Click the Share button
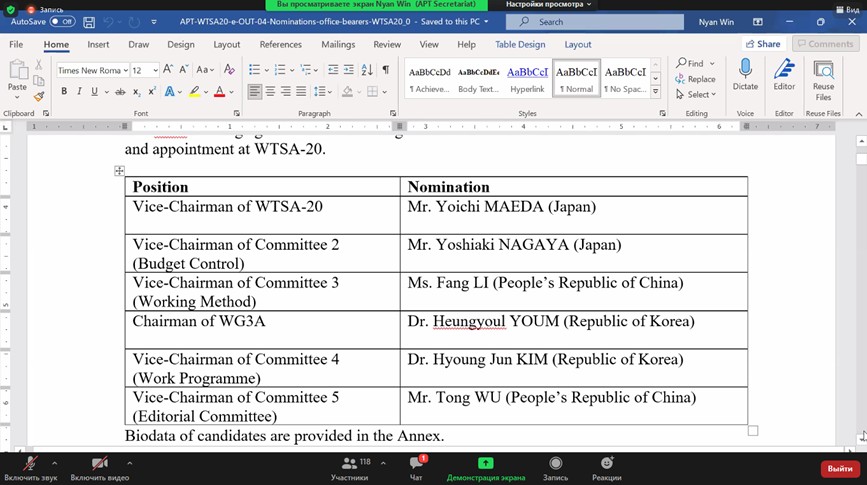 763,44
